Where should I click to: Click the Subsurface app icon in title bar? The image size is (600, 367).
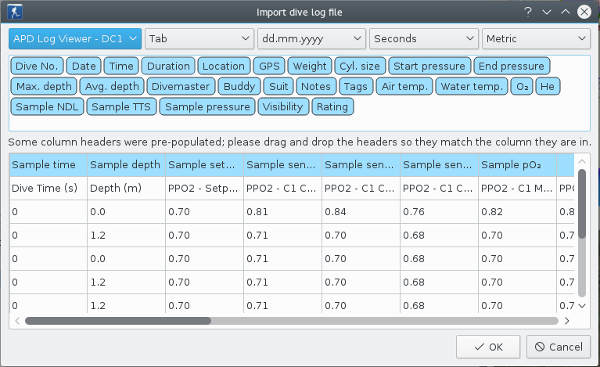click(x=15, y=12)
